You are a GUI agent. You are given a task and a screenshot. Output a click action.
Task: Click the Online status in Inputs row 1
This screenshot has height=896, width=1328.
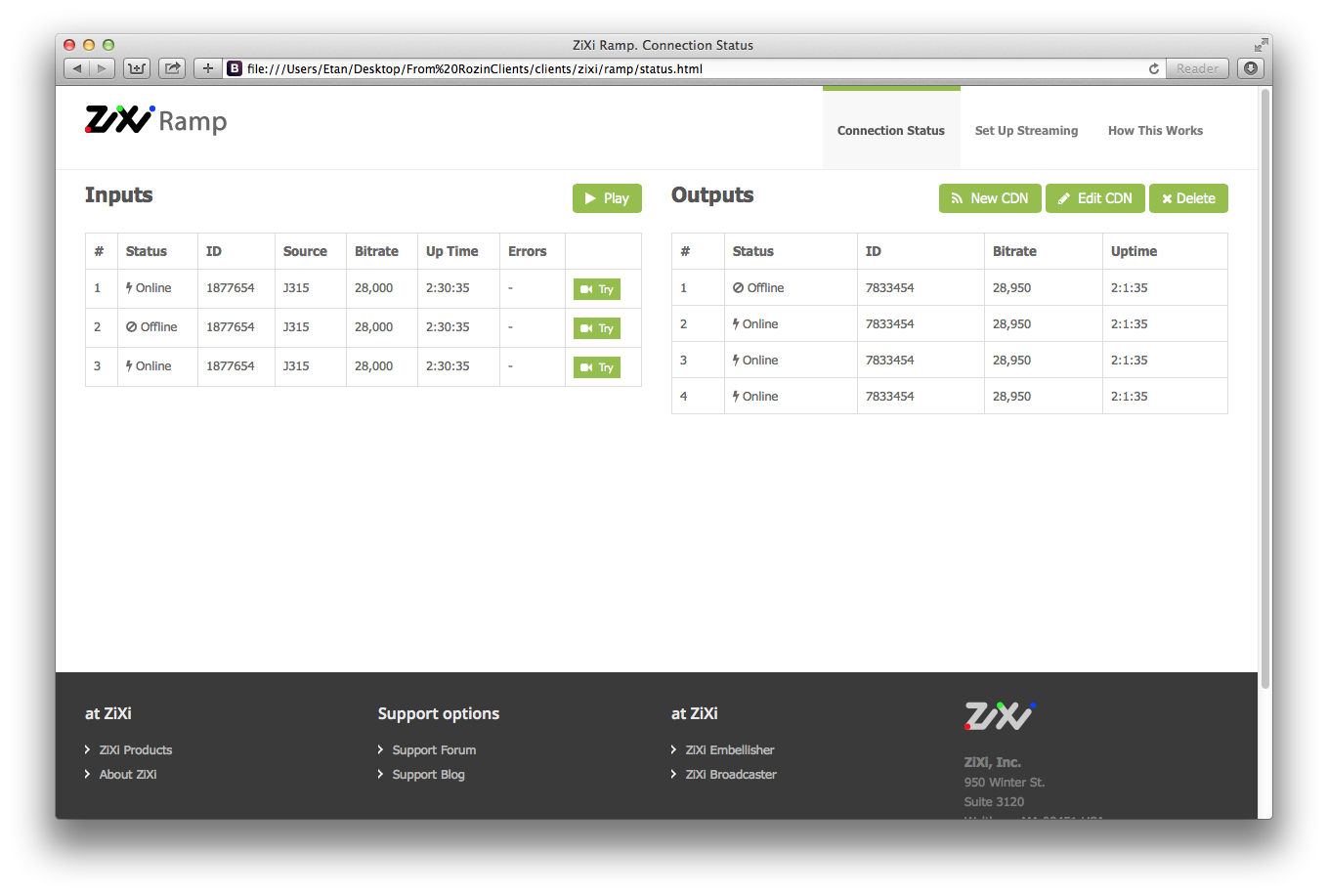pyautogui.click(x=149, y=287)
